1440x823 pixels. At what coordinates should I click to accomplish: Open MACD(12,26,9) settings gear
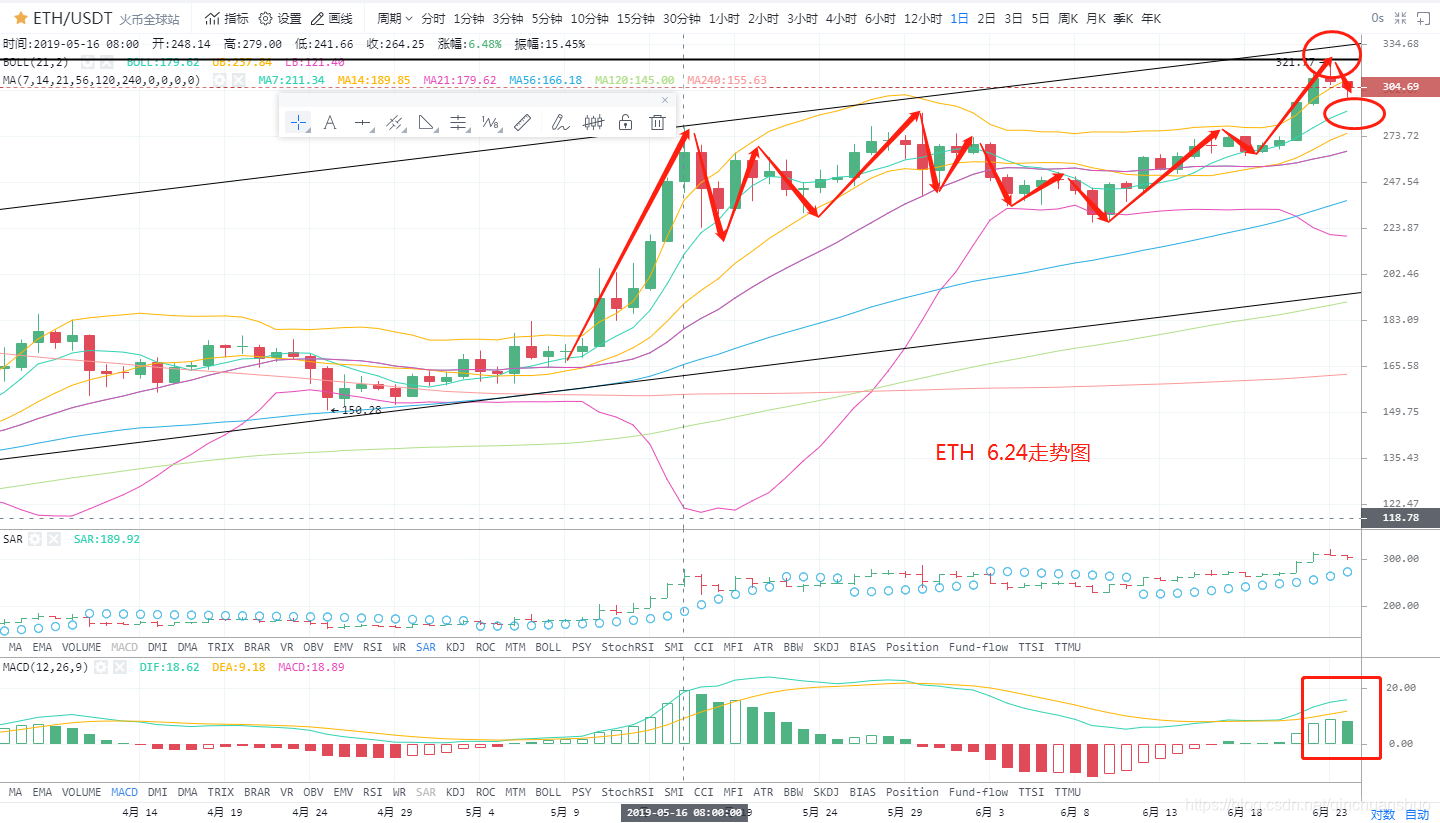tap(102, 667)
